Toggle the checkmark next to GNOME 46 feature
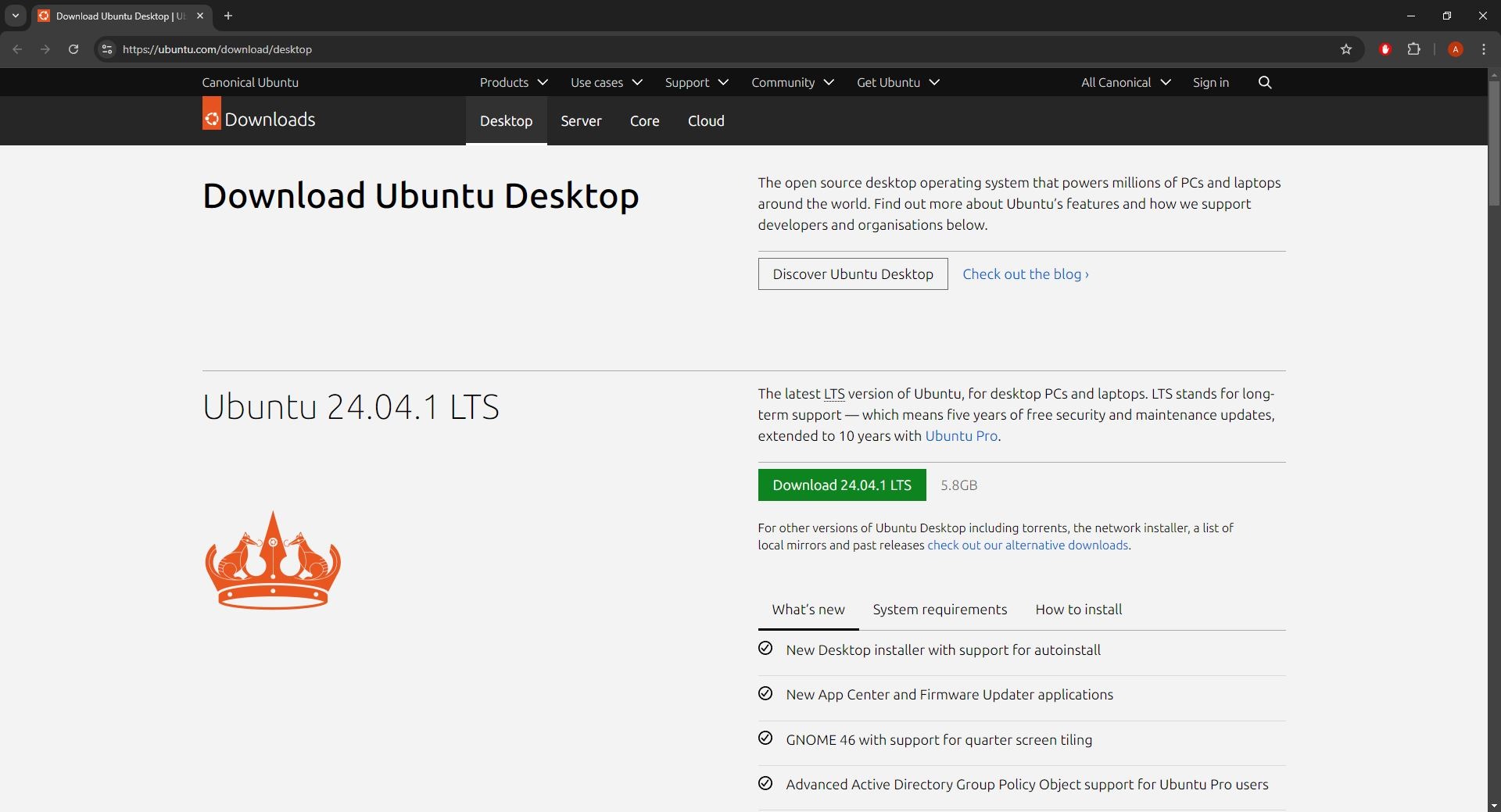Screen dimensions: 1501x812 coord(765,738)
